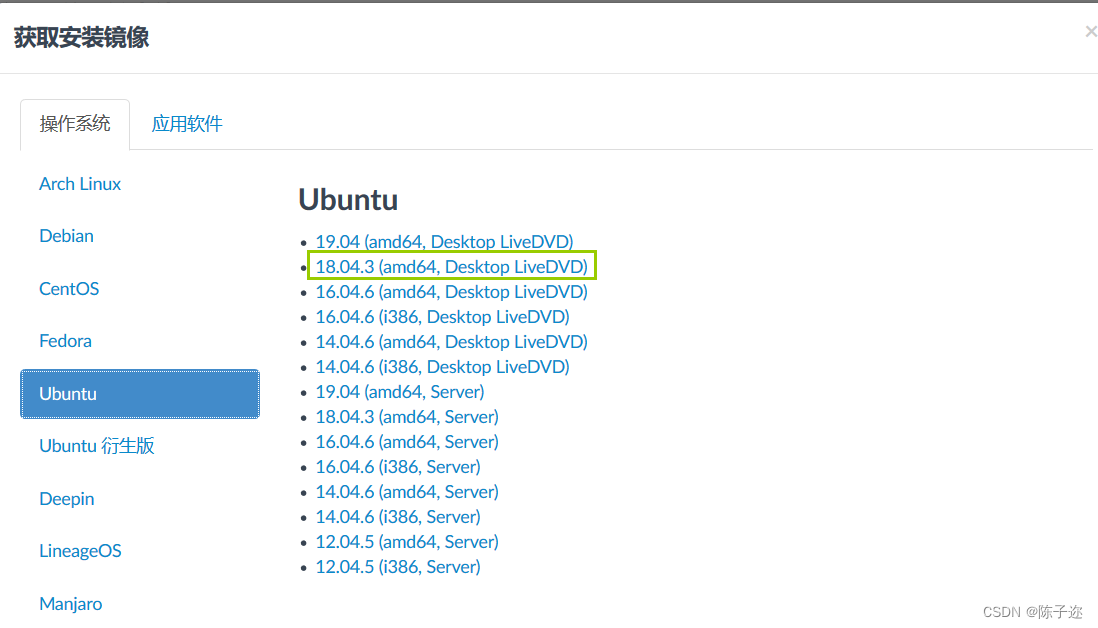Select Debian in the sidebar
Viewport: 1098px width, 628px height.
tap(67, 236)
